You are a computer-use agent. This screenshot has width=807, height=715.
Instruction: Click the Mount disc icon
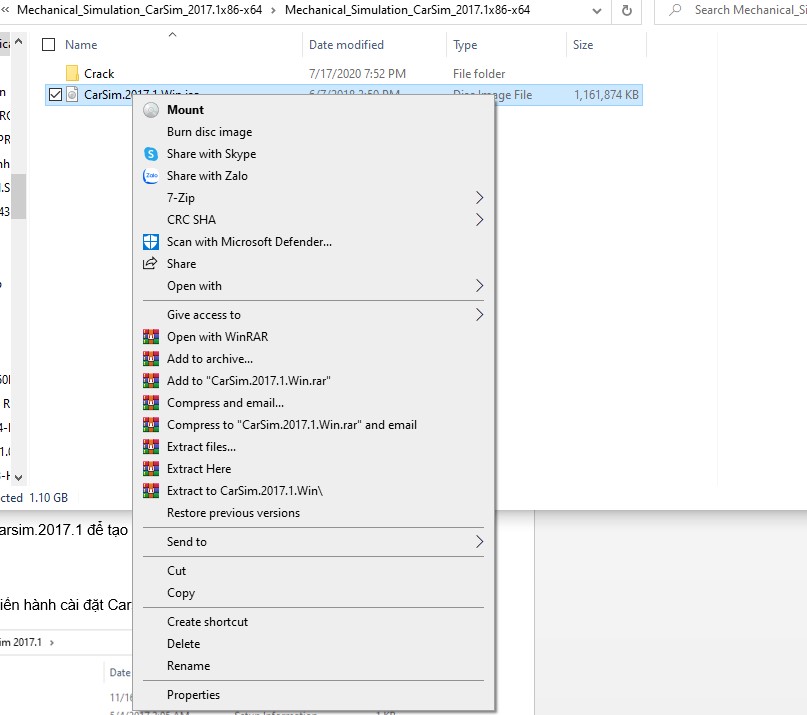(x=151, y=110)
